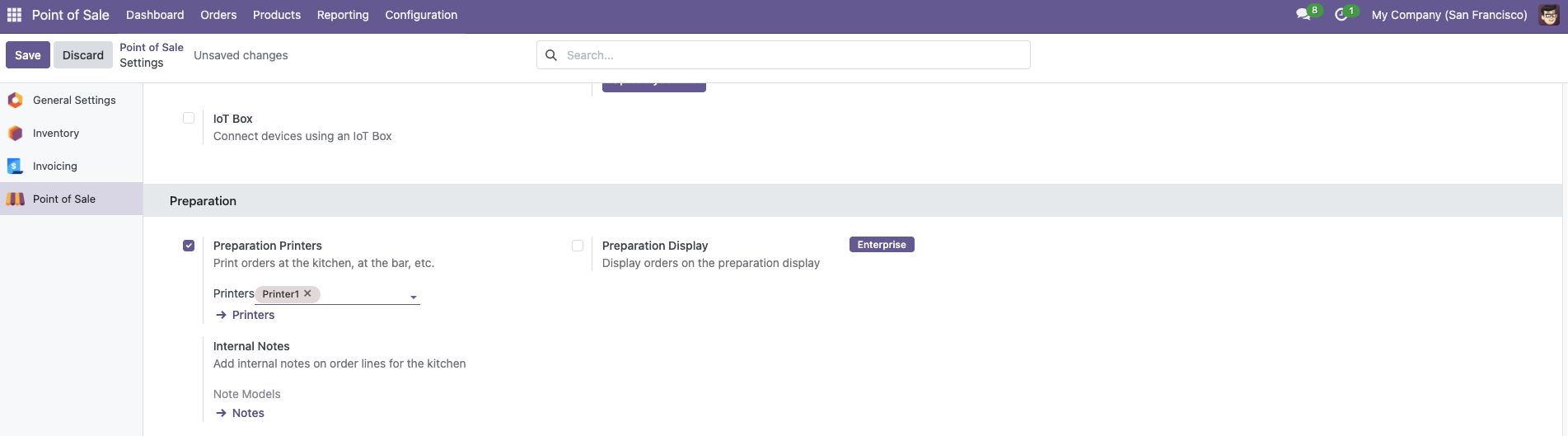Click the Unsaved changes text
Viewport: 1568px width, 436px height.
coord(241,55)
